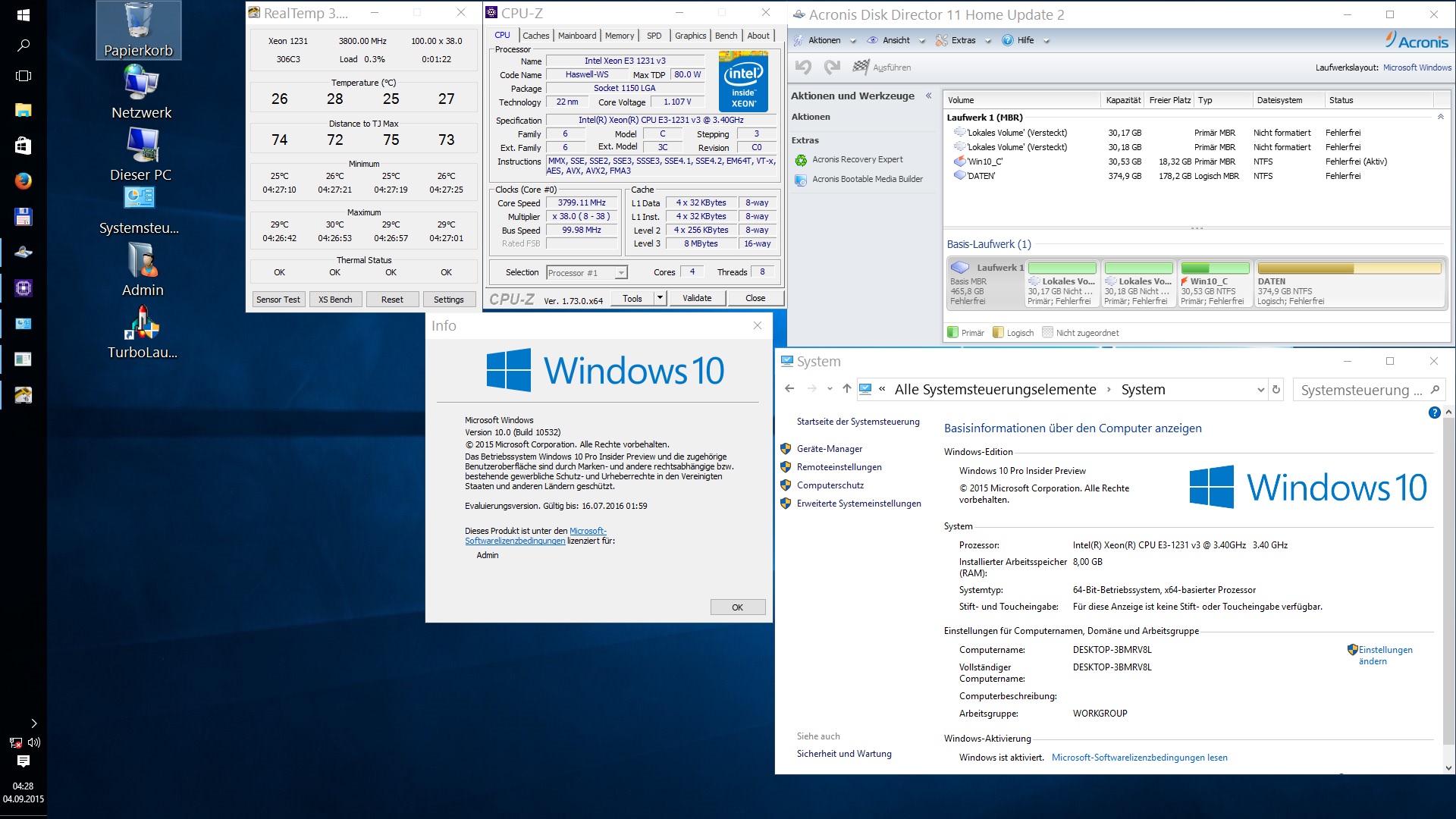Click the Sensor Test button in RealTemp

click(278, 300)
